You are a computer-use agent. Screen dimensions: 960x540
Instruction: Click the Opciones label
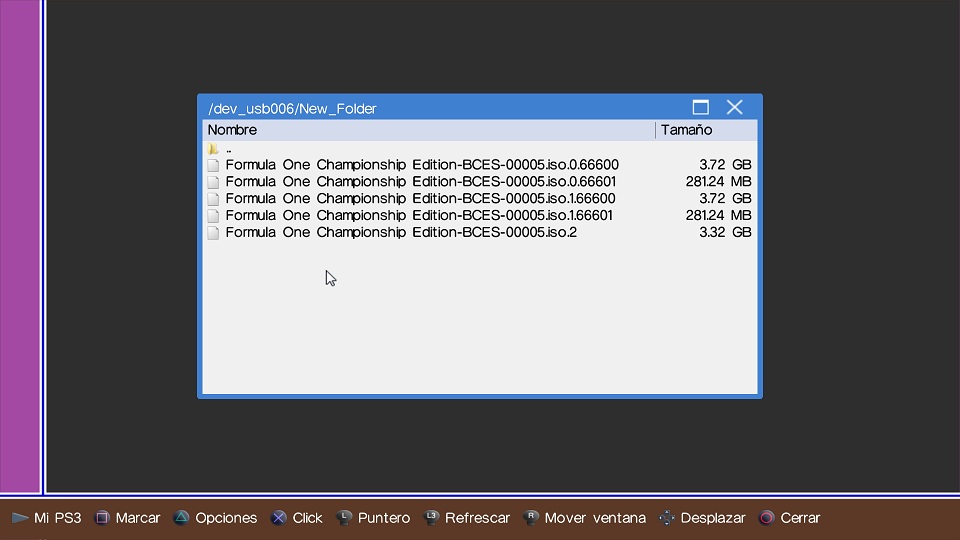pos(226,519)
